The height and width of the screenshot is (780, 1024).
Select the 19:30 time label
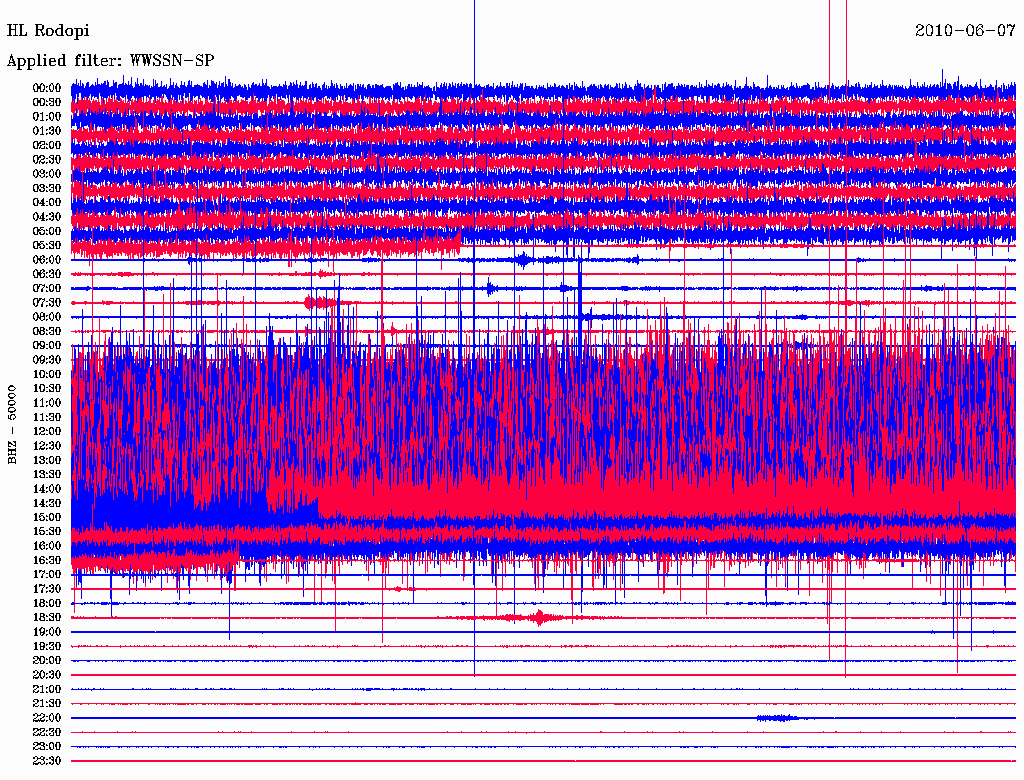47,647
